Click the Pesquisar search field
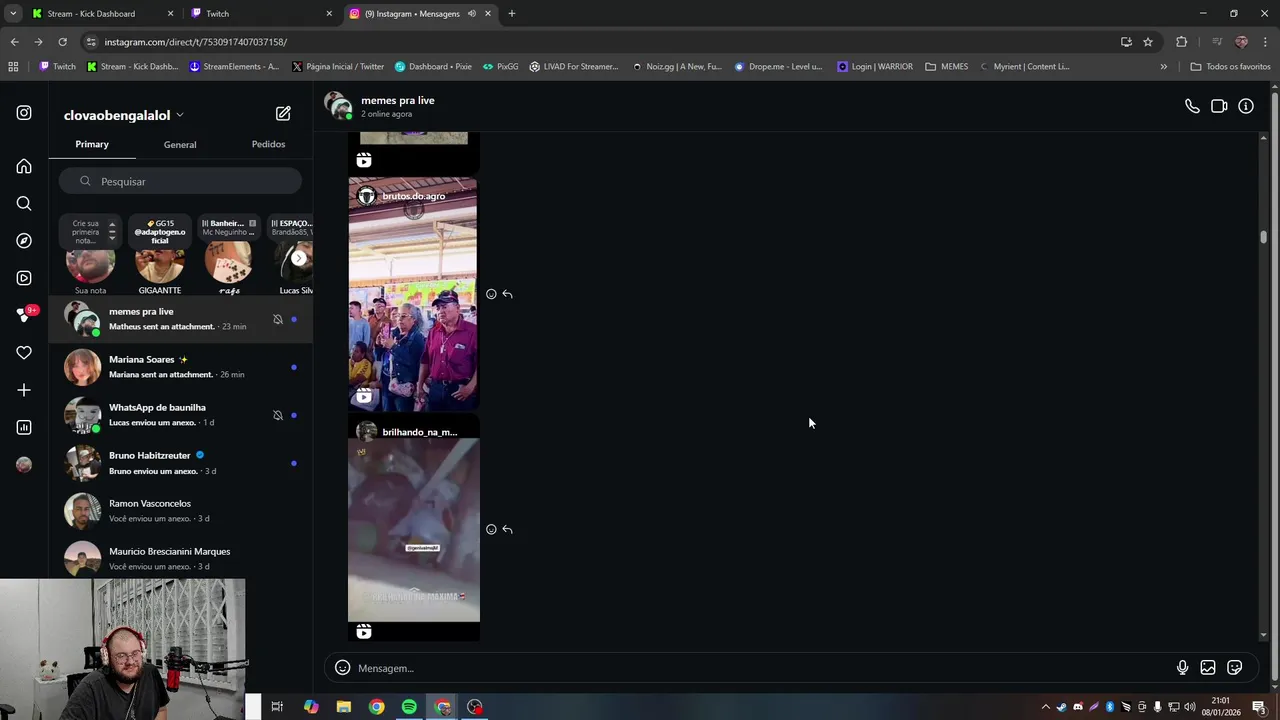1280x720 pixels. point(180,181)
